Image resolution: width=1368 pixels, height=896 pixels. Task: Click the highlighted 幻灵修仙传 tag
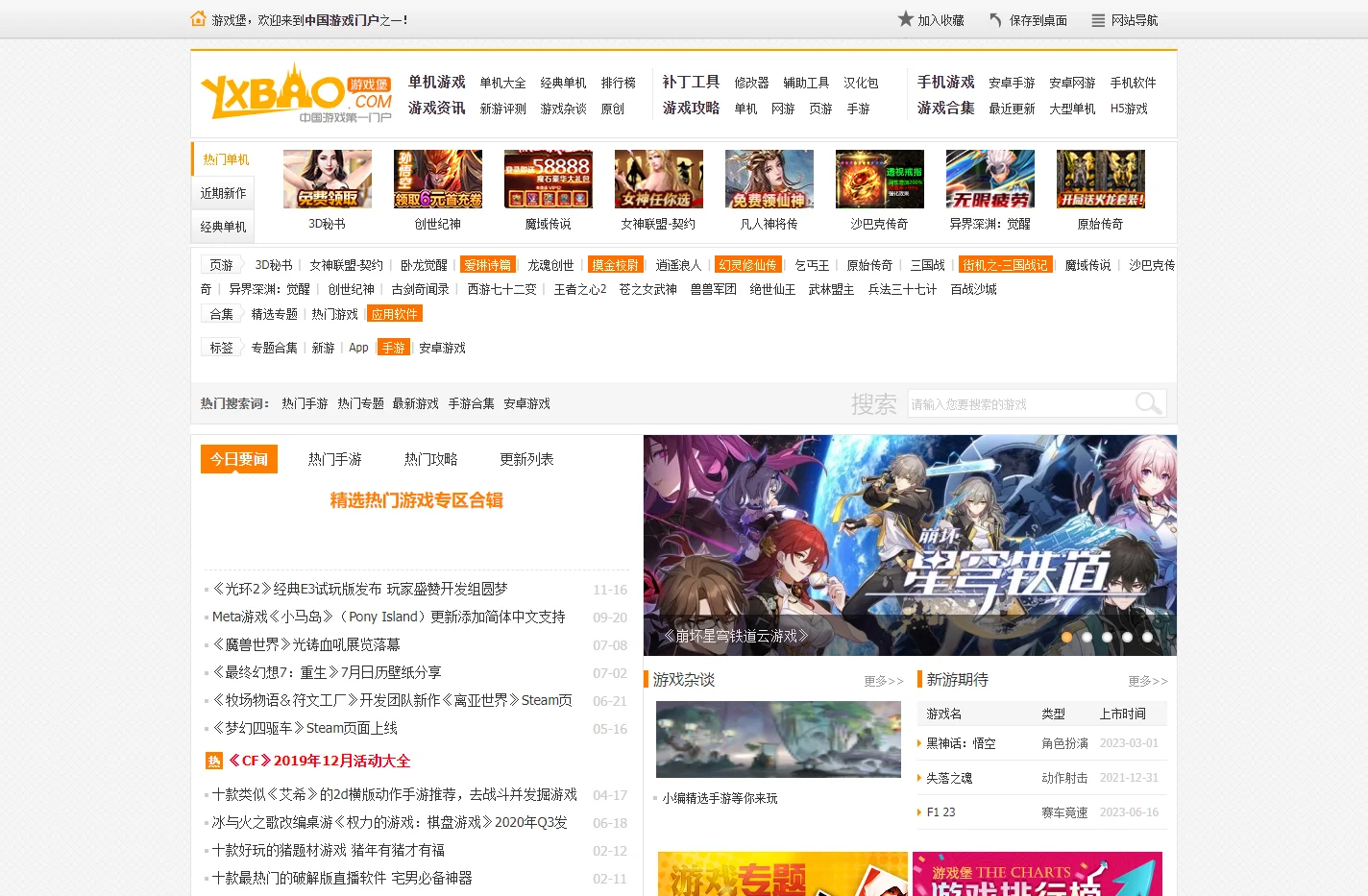[747, 265]
